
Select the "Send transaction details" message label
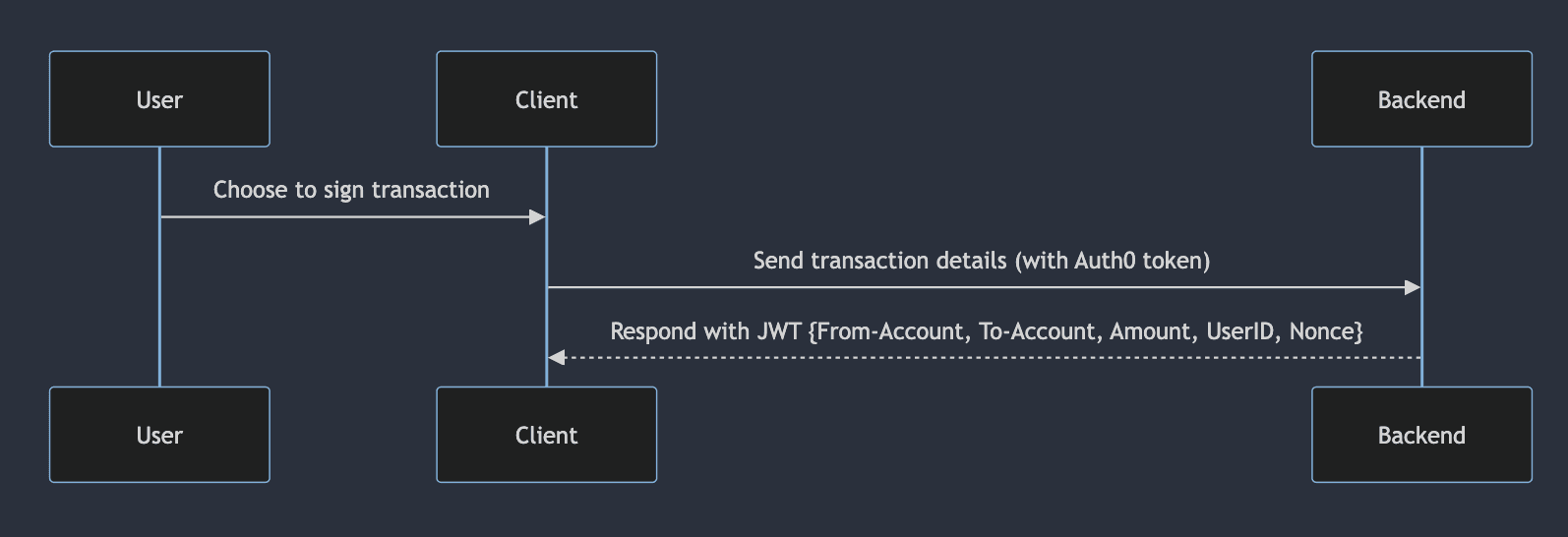pyautogui.click(x=981, y=261)
